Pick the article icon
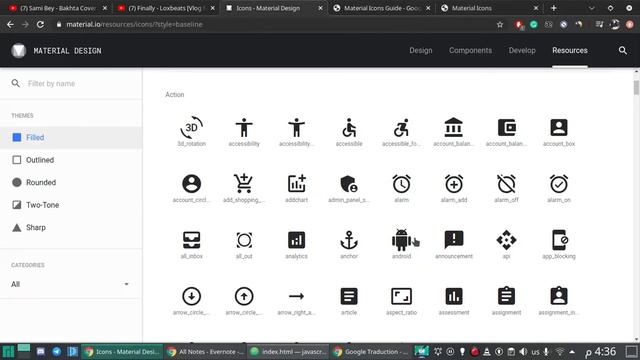Viewport: 640px width, 360px height. pos(349,296)
